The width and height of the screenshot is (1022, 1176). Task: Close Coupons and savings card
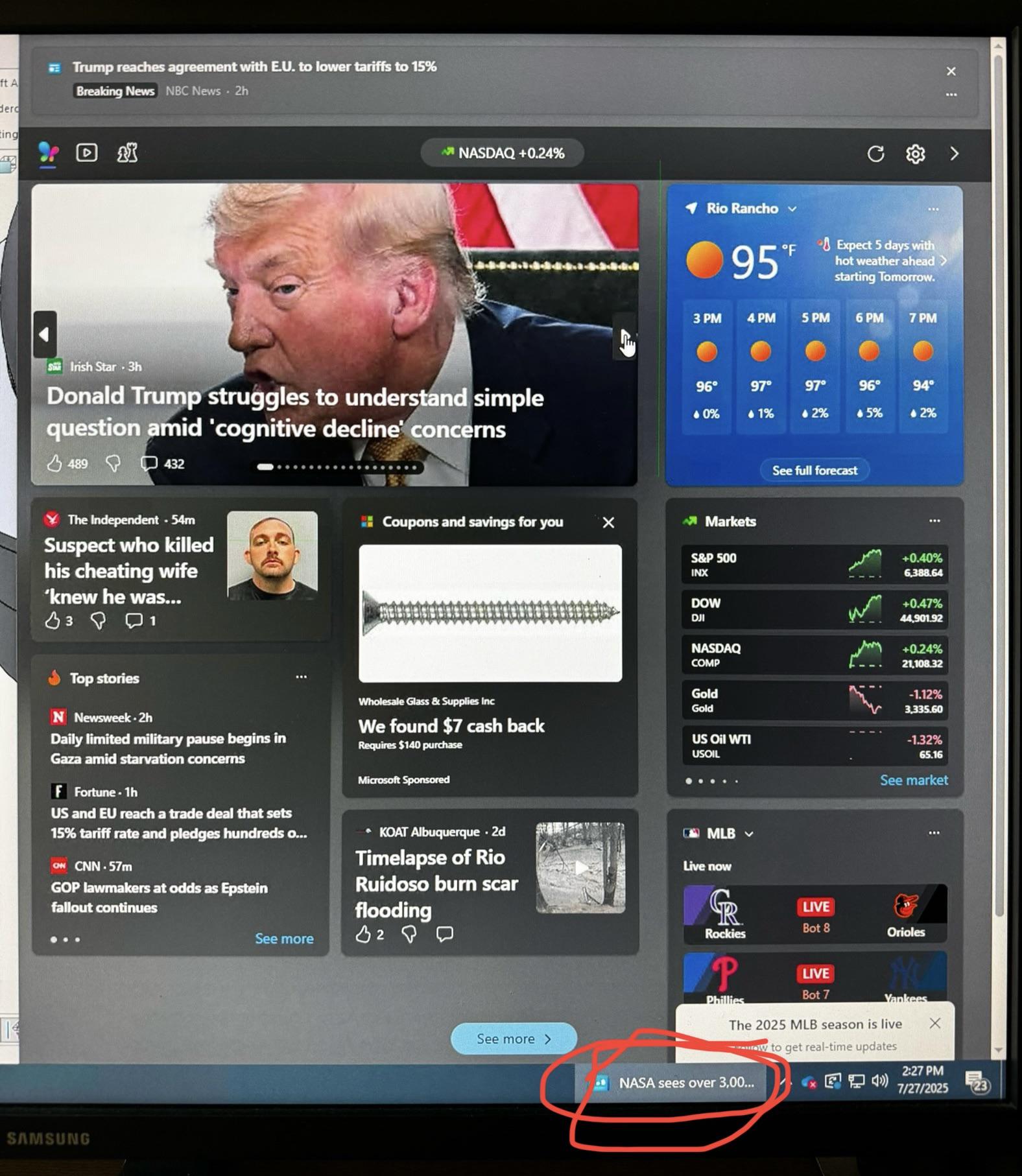(x=608, y=523)
